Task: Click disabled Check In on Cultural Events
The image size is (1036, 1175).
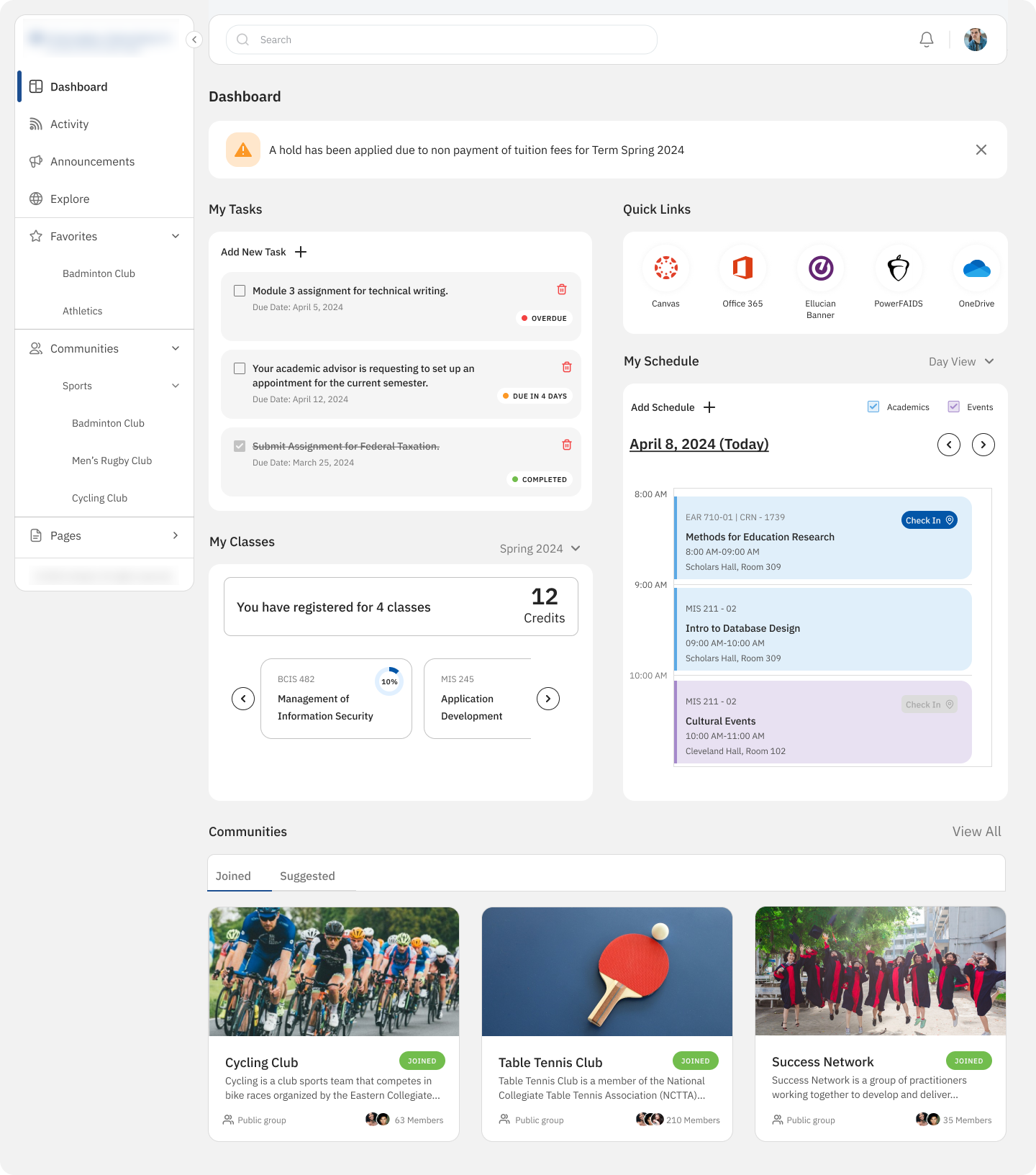Action: coord(930,704)
